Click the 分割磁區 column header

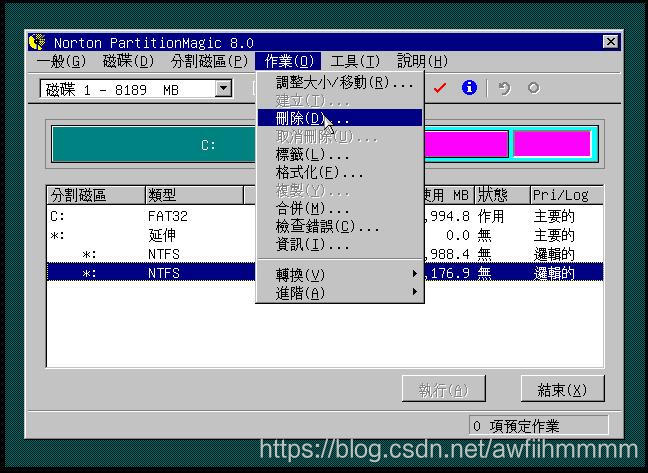click(x=95, y=195)
